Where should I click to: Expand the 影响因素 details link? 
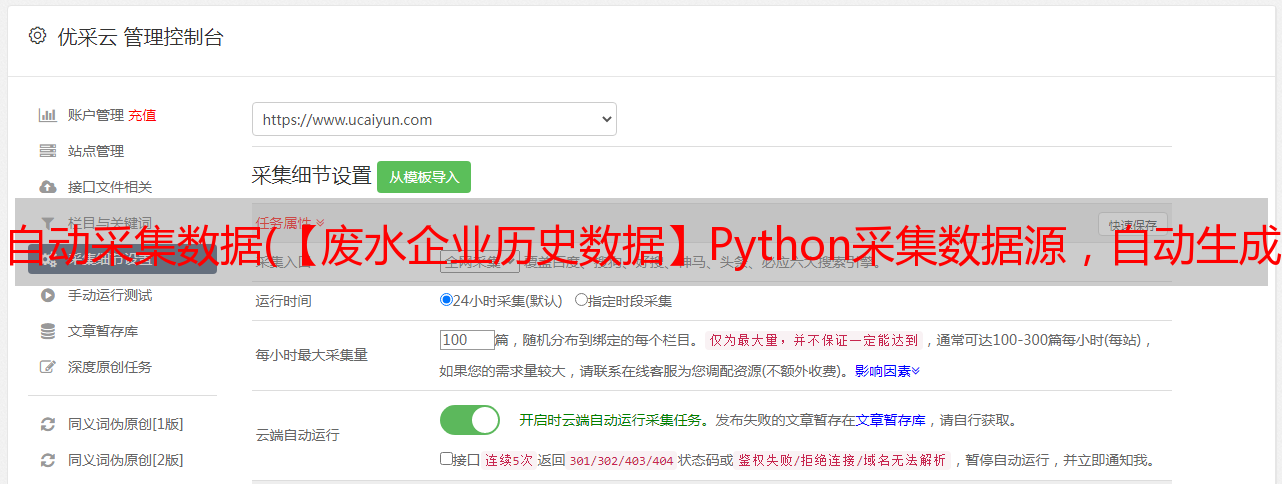887,371
